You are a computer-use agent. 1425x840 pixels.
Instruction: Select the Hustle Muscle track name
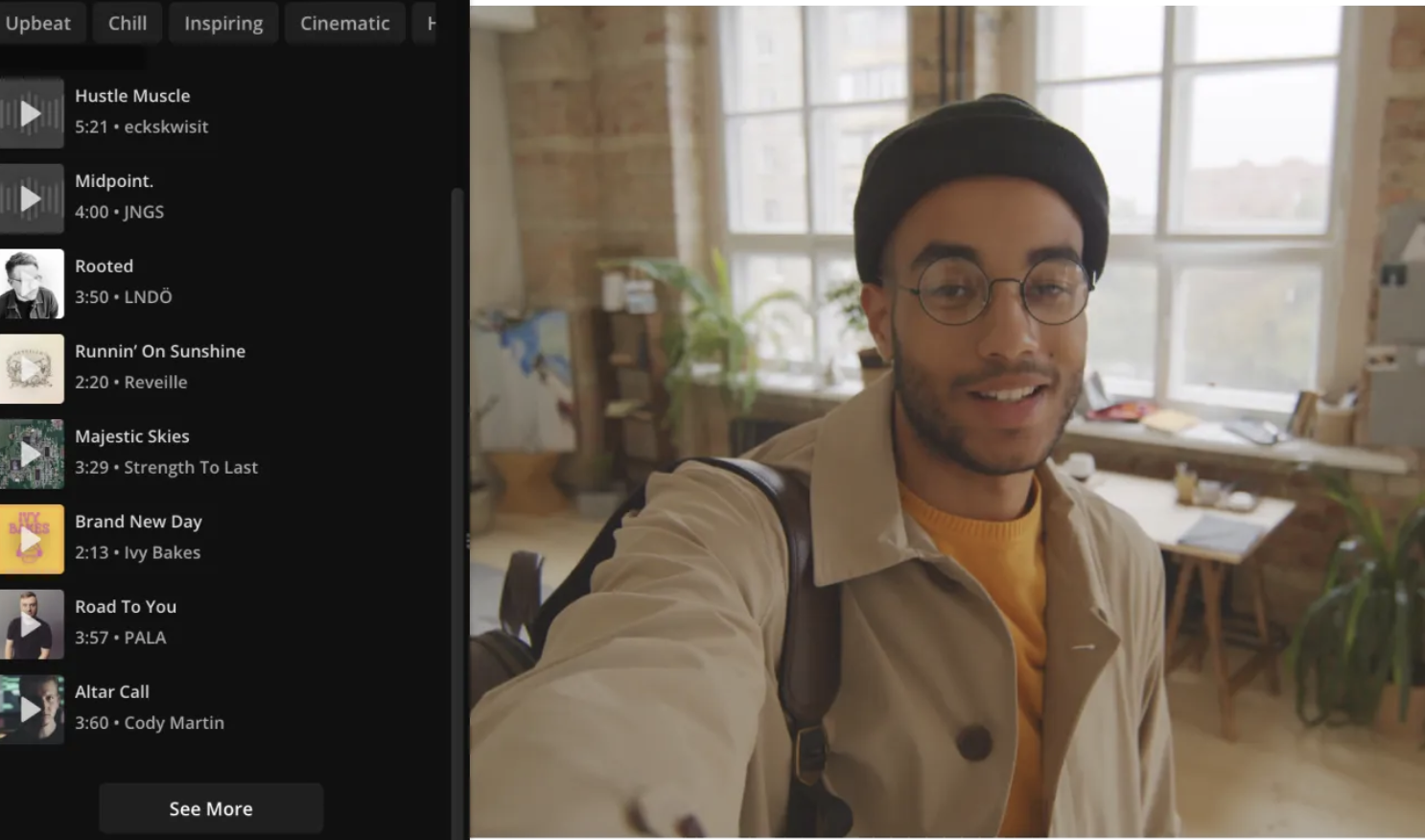[x=132, y=96]
